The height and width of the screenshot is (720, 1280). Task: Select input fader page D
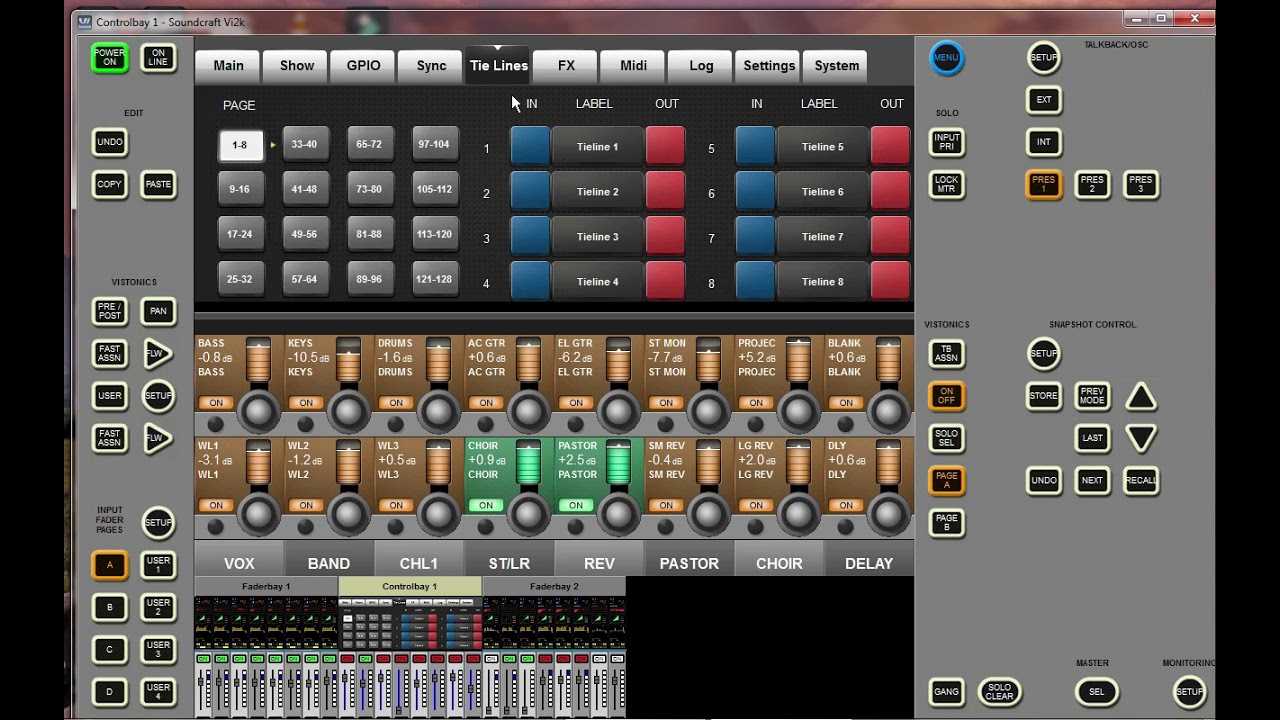[x=110, y=691]
